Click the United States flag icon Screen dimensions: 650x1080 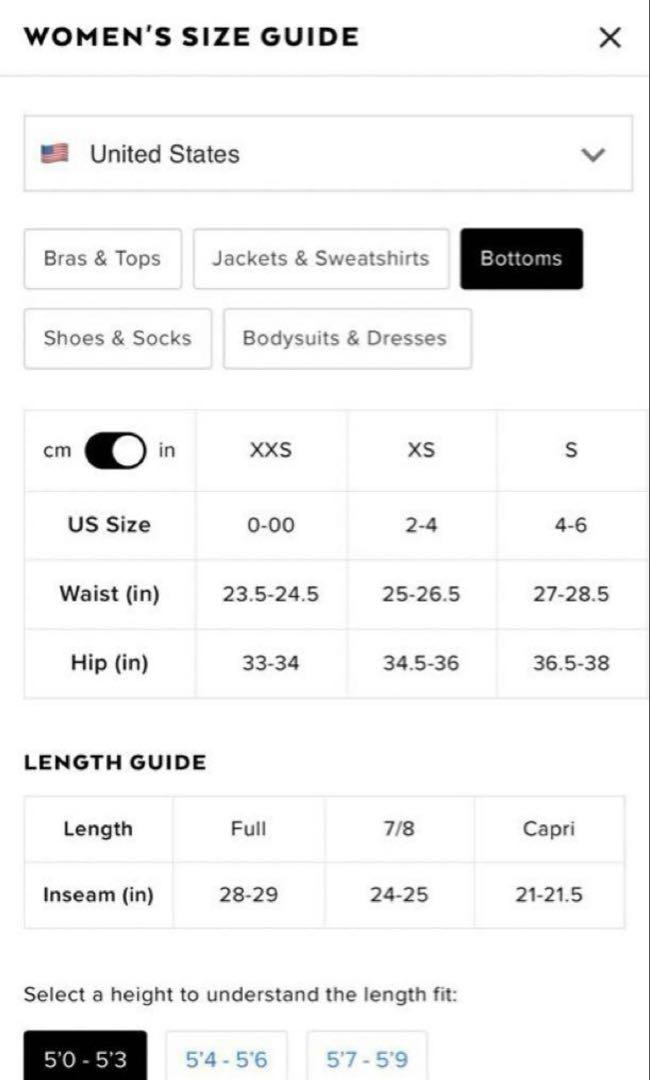pyautogui.click(x=55, y=153)
